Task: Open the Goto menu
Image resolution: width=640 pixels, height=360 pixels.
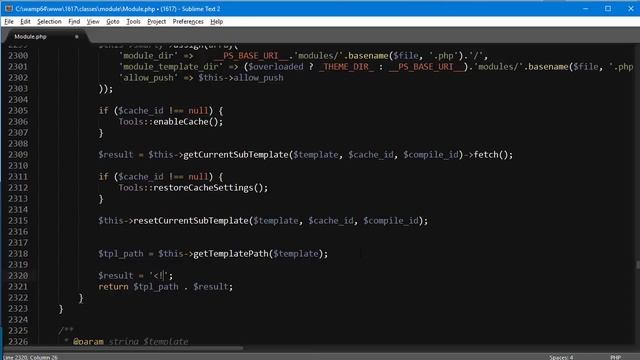Action: (113, 22)
